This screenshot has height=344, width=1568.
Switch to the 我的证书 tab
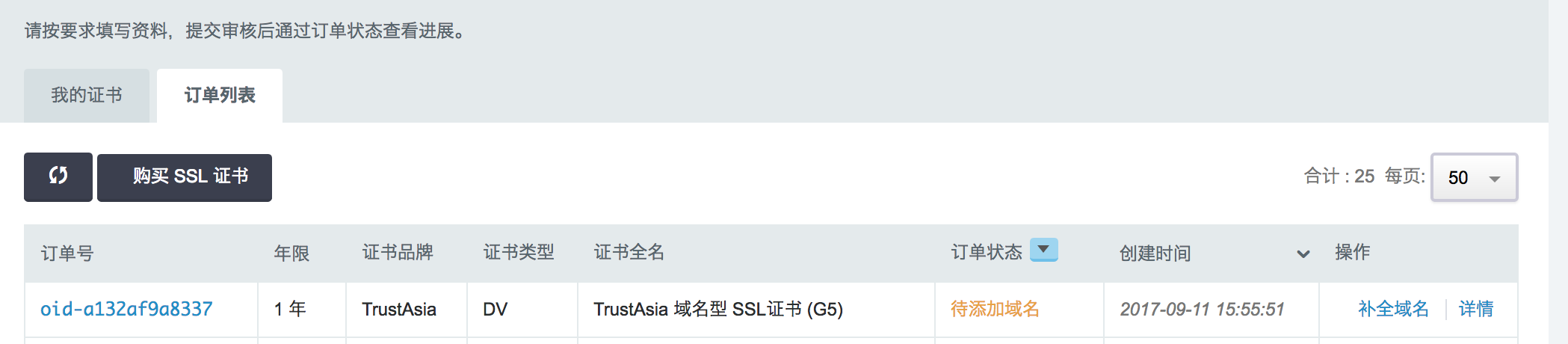pyautogui.click(x=87, y=96)
